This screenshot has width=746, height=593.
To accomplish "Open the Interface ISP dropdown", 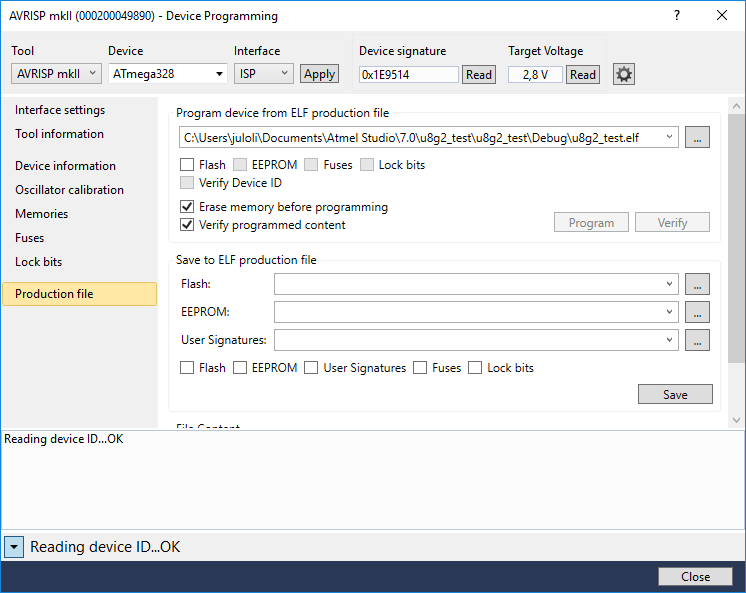I will [264, 73].
